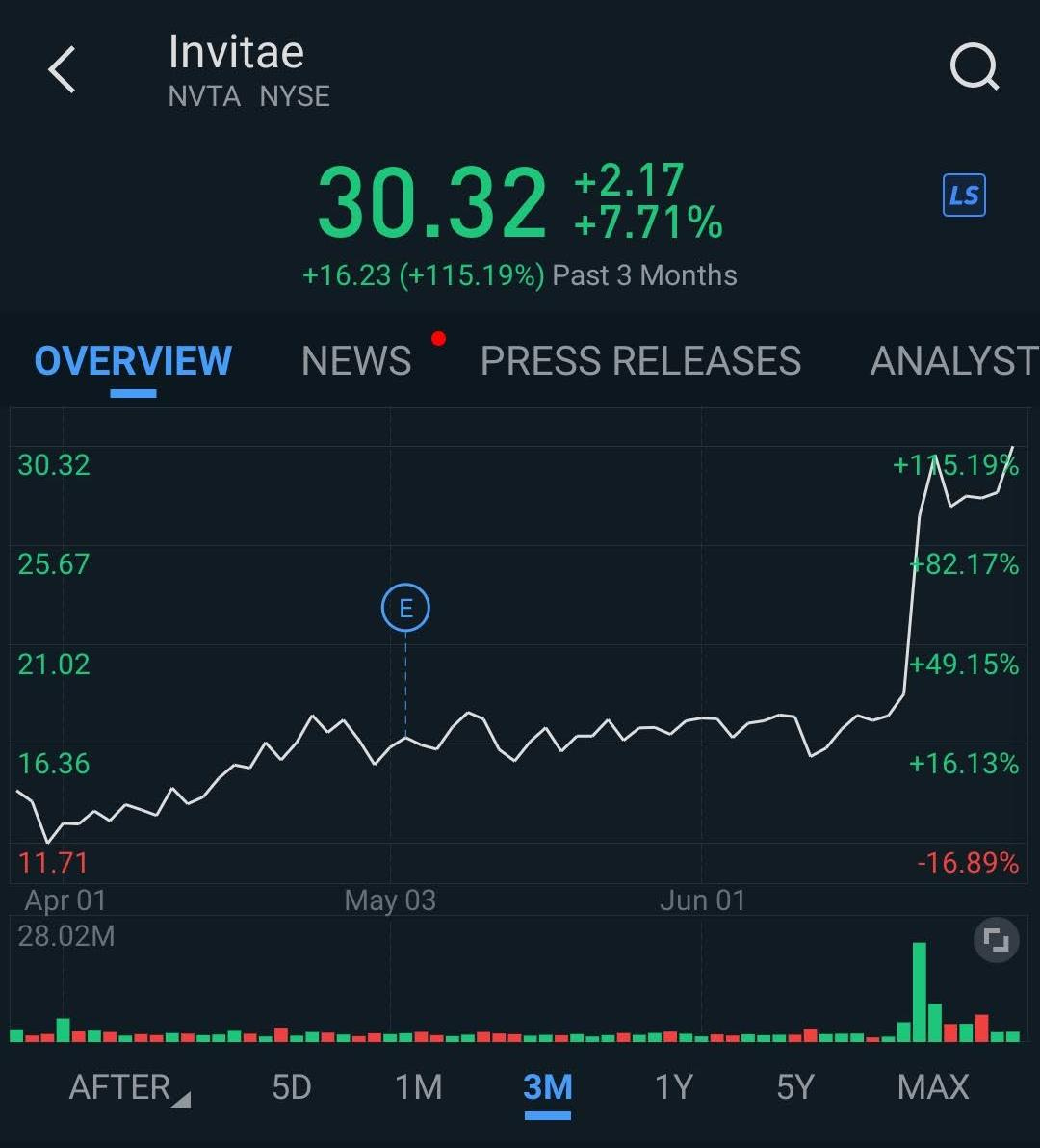Tap the 25.67 price axis label
The width and height of the screenshot is (1040, 1148).
(x=53, y=564)
